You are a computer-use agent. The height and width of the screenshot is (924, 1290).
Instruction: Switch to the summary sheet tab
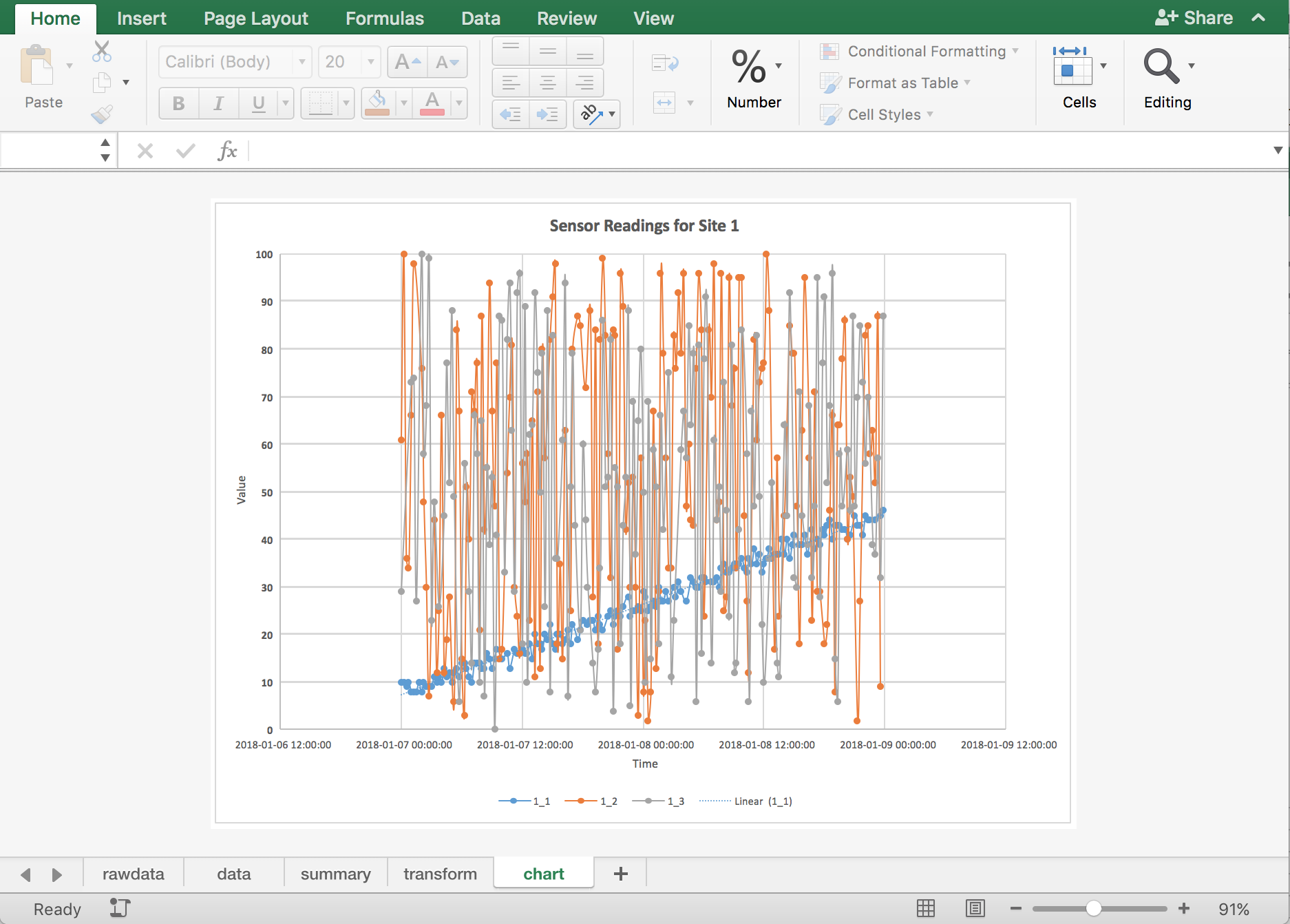tap(336, 874)
